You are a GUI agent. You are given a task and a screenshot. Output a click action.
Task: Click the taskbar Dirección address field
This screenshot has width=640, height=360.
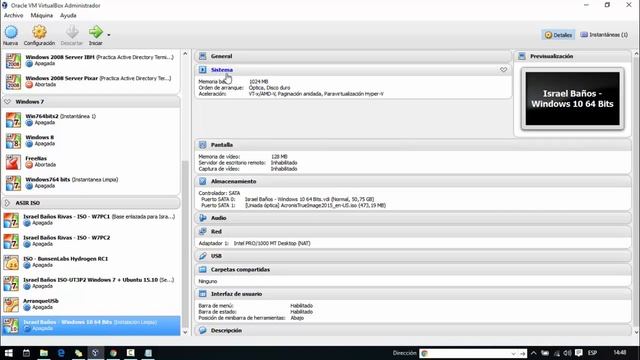[x=468, y=353]
